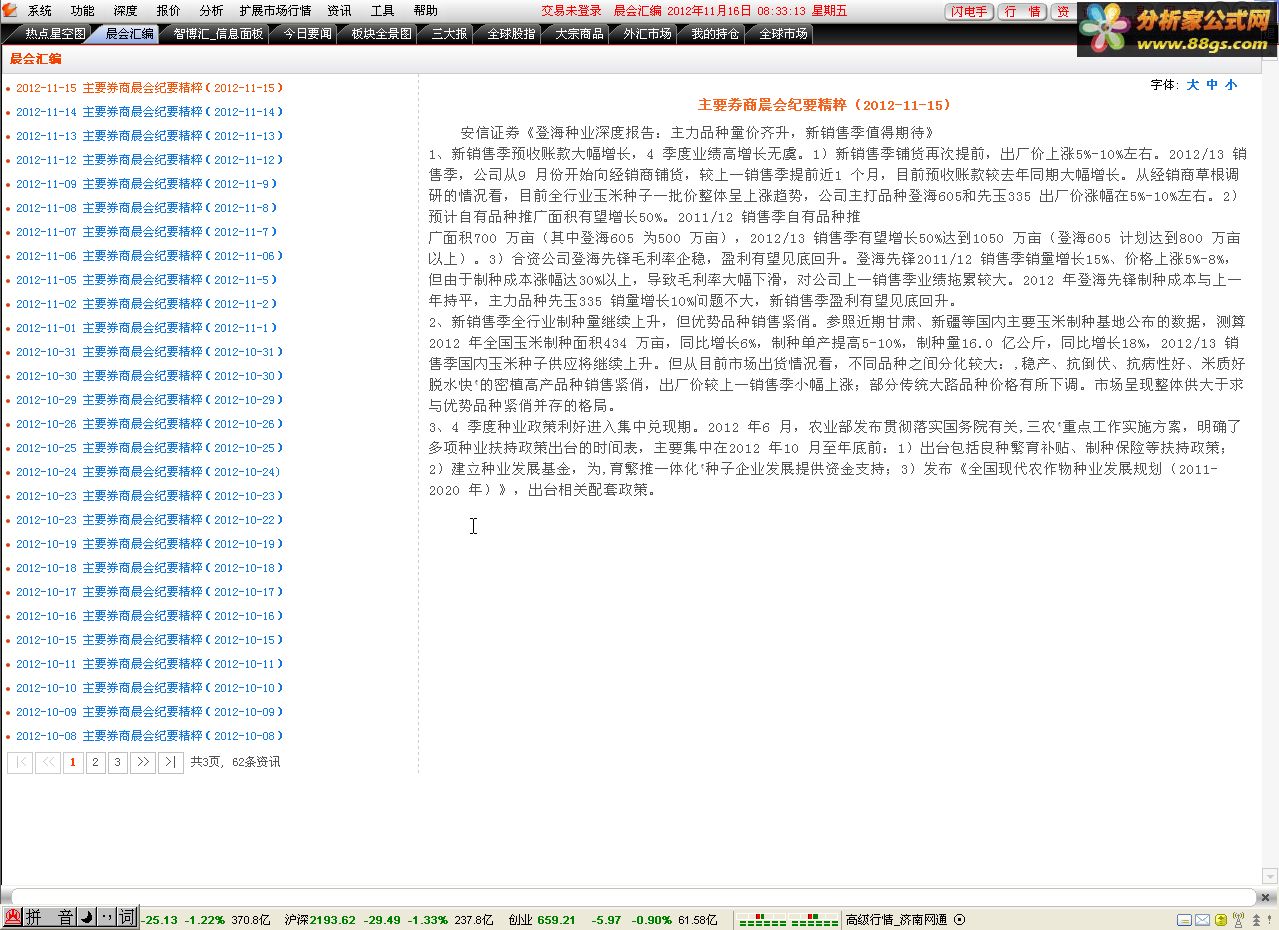Toggle half-moon full/half-width icon

87,918
